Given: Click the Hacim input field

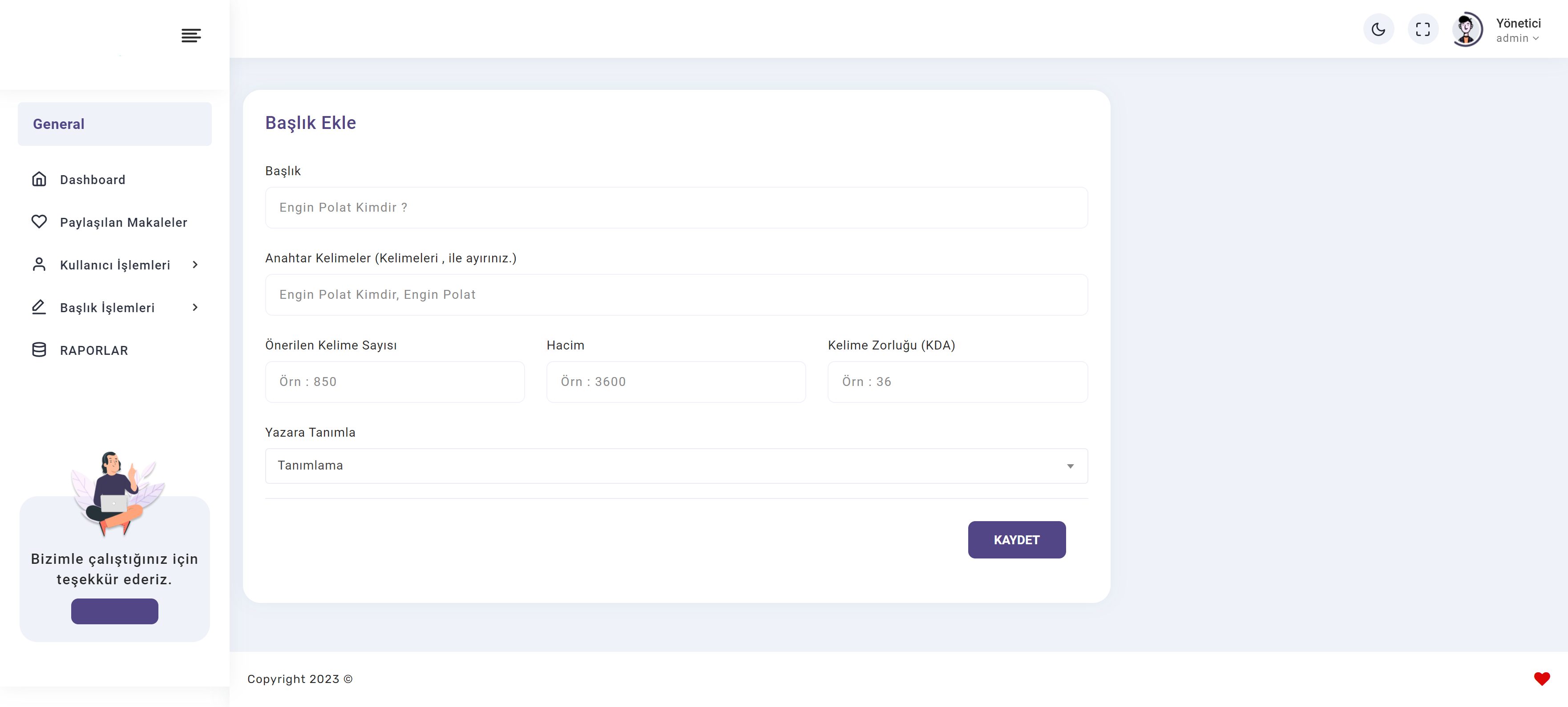Looking at the screenshot, I should point(675,382).
